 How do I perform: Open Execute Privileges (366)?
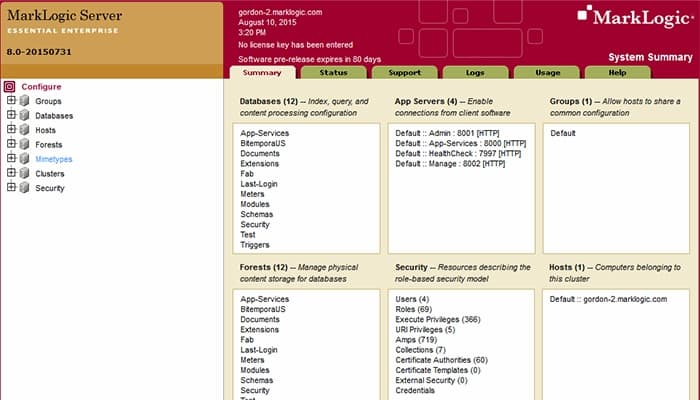[438, 320]
